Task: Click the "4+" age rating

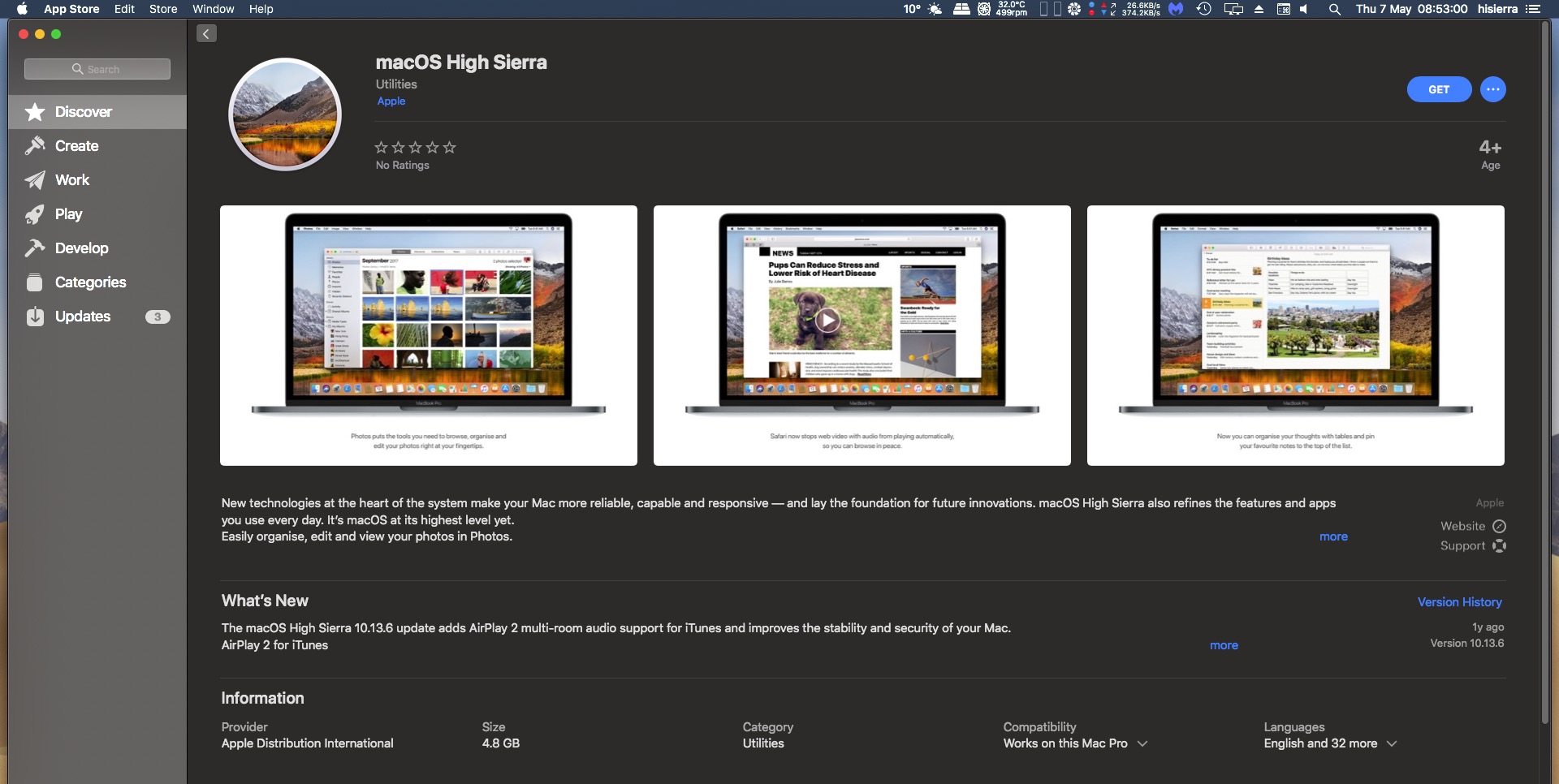Action: click(x=1490, y=147)
